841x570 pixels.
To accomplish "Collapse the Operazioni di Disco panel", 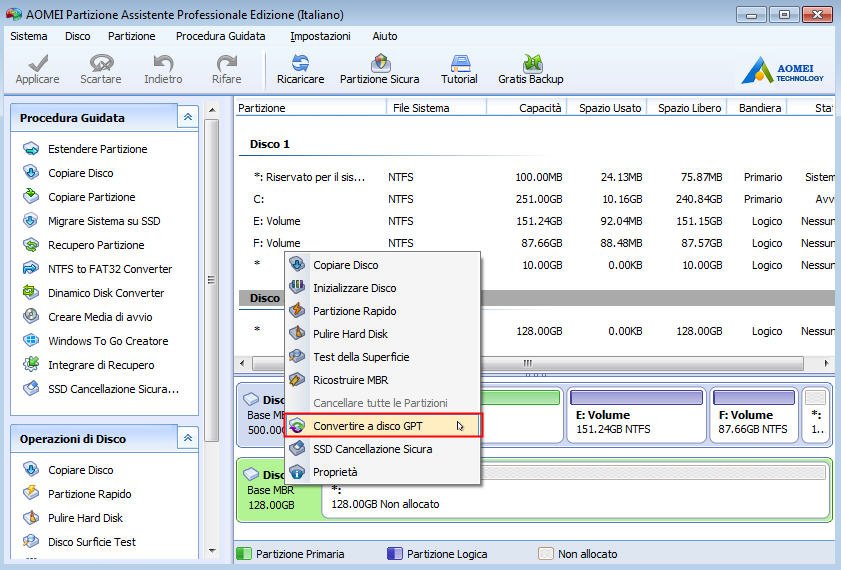I will [187, 438].
